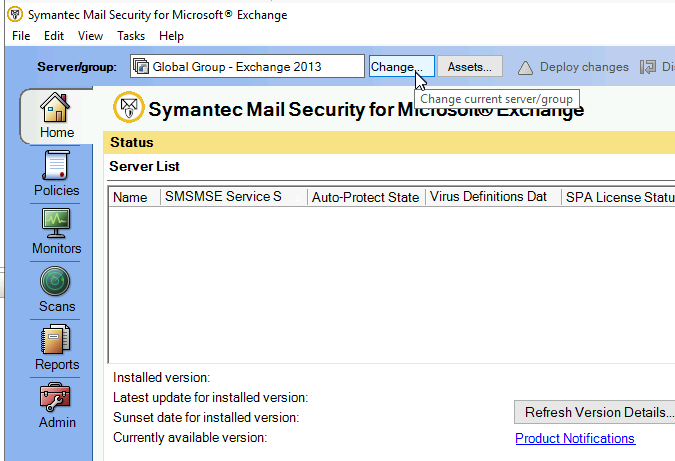Open the Tasks menu
The width and height of the screenshot is (675, 461).
(x=131, y=36)
